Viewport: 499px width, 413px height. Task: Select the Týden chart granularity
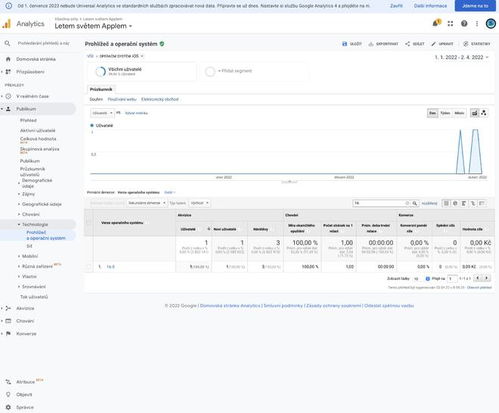click(445, 113)
